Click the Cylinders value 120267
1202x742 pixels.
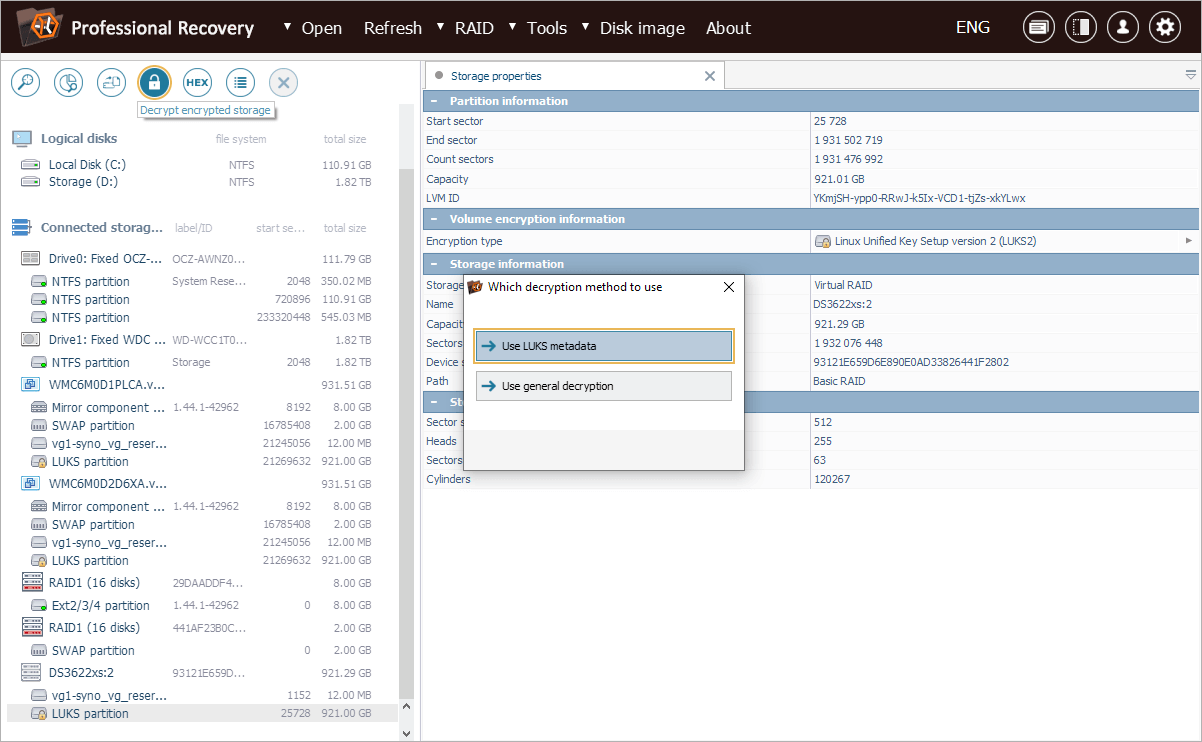(x=831, y=479)
